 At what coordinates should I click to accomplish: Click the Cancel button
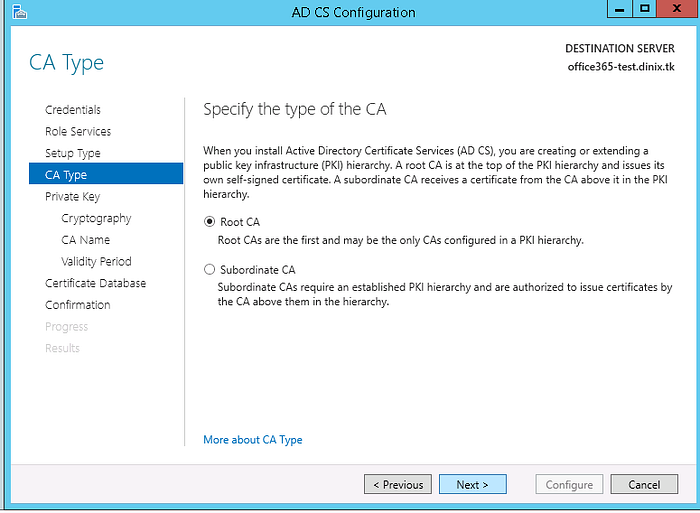click(644, 484)
